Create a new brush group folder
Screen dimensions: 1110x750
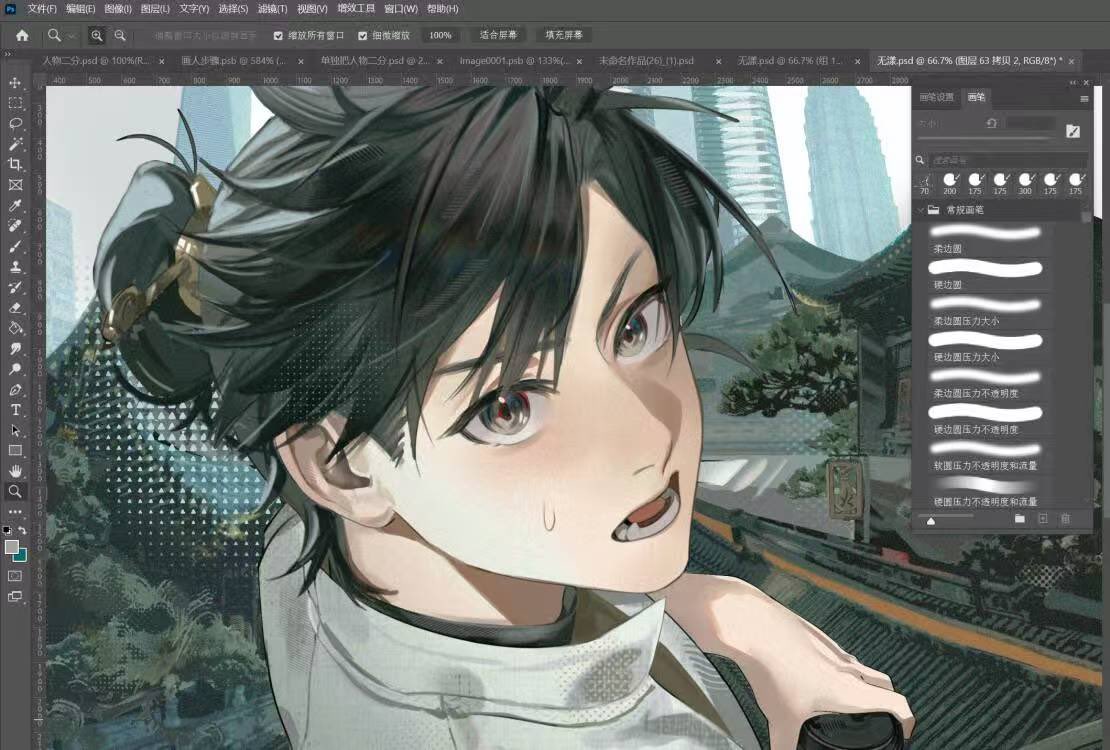click(1019, 519)
